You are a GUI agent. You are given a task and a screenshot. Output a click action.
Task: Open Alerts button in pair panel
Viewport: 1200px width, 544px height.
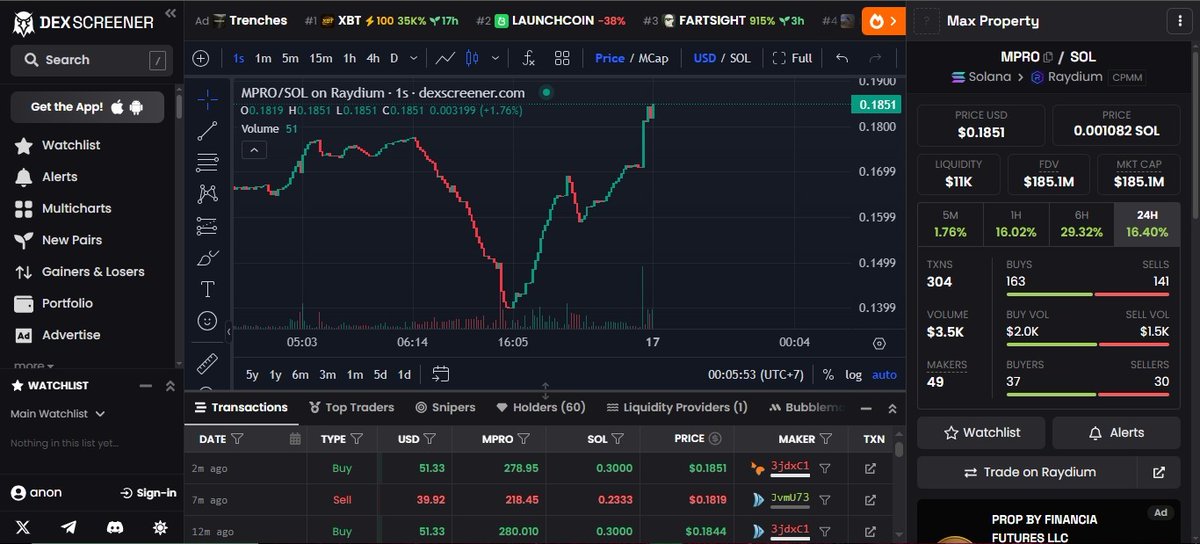coord(1115,432)
